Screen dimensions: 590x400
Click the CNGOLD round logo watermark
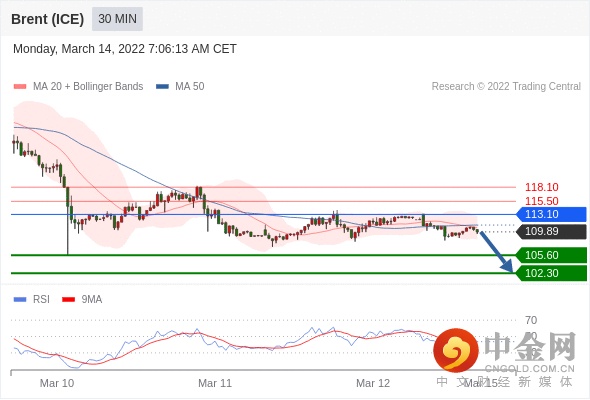click(456, 350)
